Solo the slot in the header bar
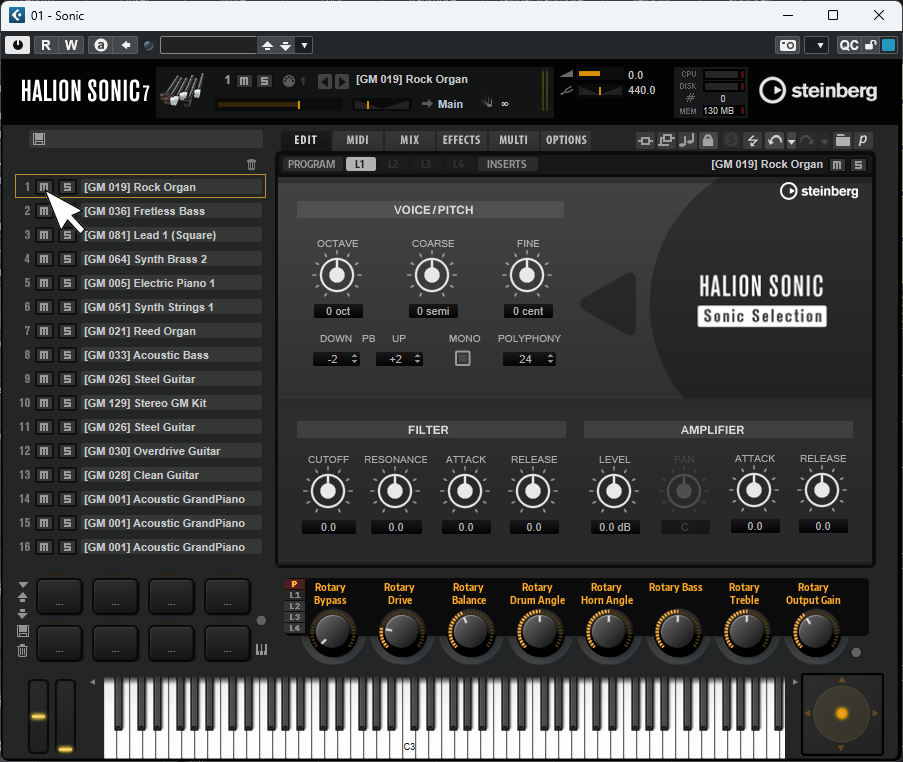This screenshot has height=762, width=903. [264, 81]
